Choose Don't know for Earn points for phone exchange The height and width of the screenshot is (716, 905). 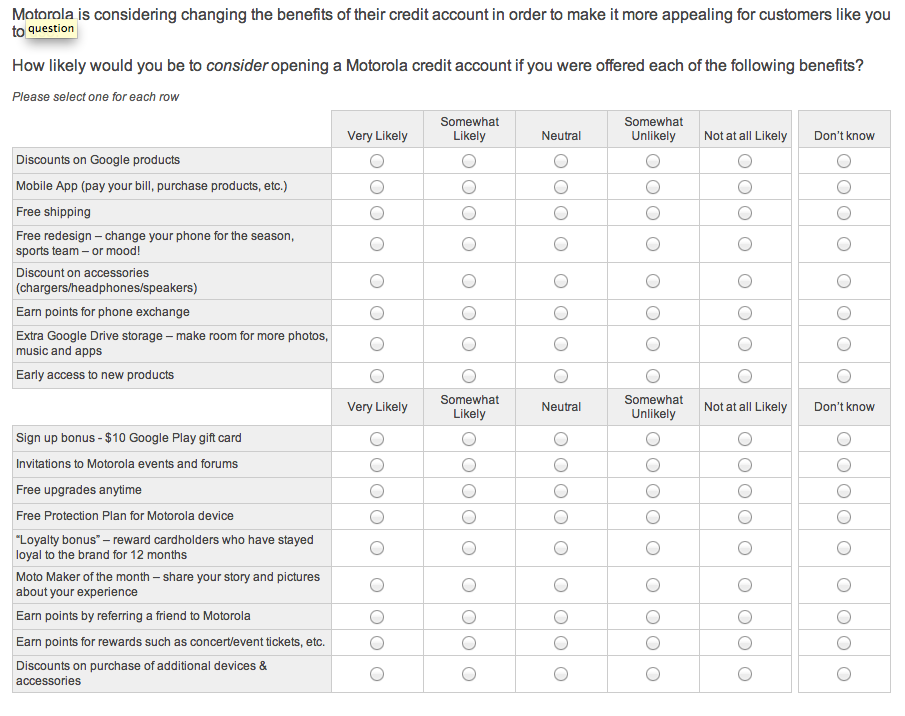[x=844, y=313]
